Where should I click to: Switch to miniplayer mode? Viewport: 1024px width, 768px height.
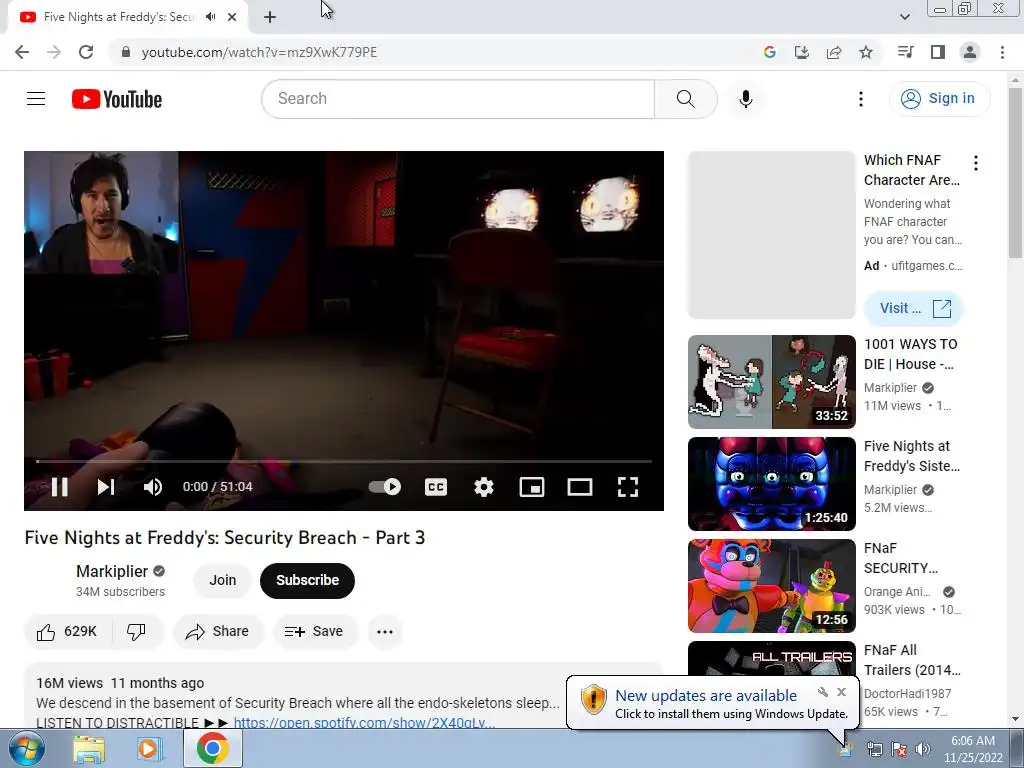[x=532, y=487]
